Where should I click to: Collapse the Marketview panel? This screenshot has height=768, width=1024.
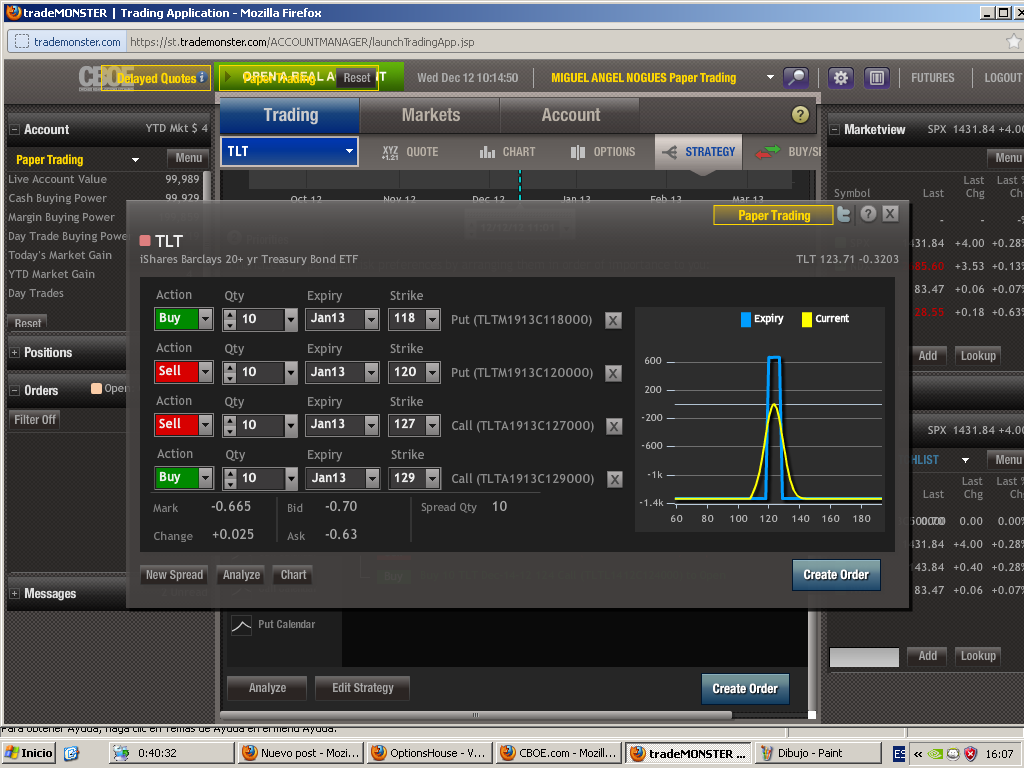click(x=835, y=130)
